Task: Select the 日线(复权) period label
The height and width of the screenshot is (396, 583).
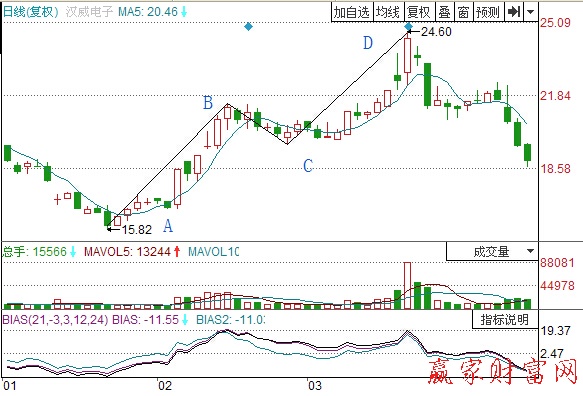Action: (x=30, y=12)
